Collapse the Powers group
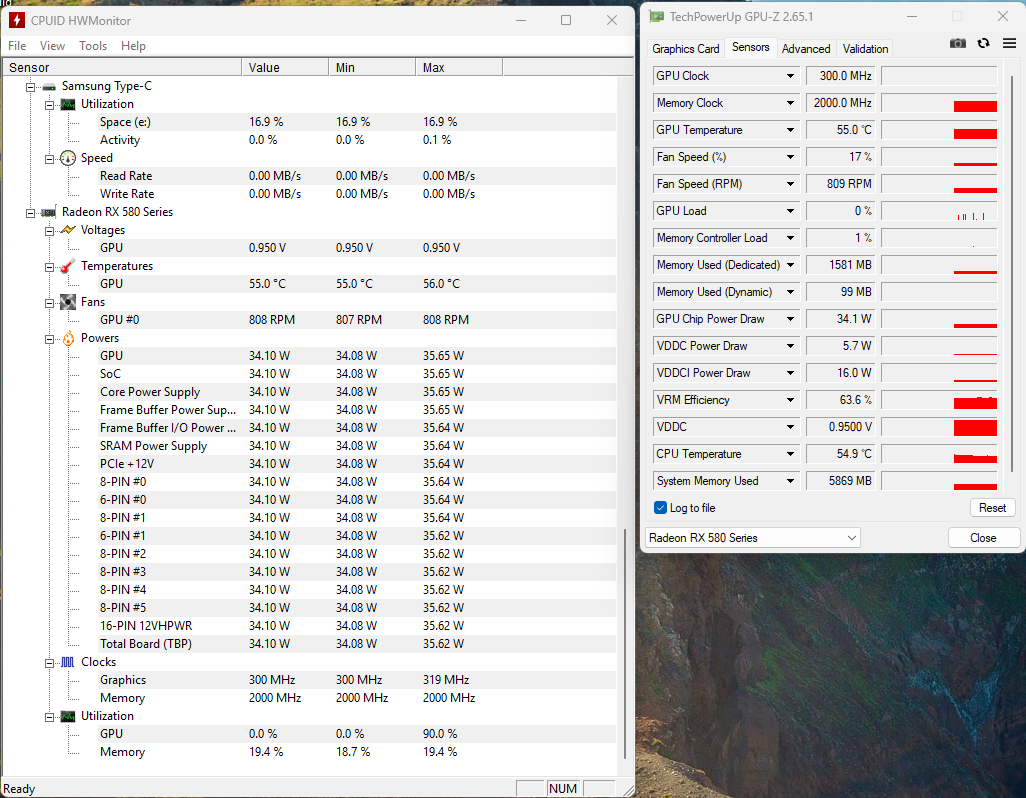Viewport: 1026px width, 798px height. click(x=49, y=339)
